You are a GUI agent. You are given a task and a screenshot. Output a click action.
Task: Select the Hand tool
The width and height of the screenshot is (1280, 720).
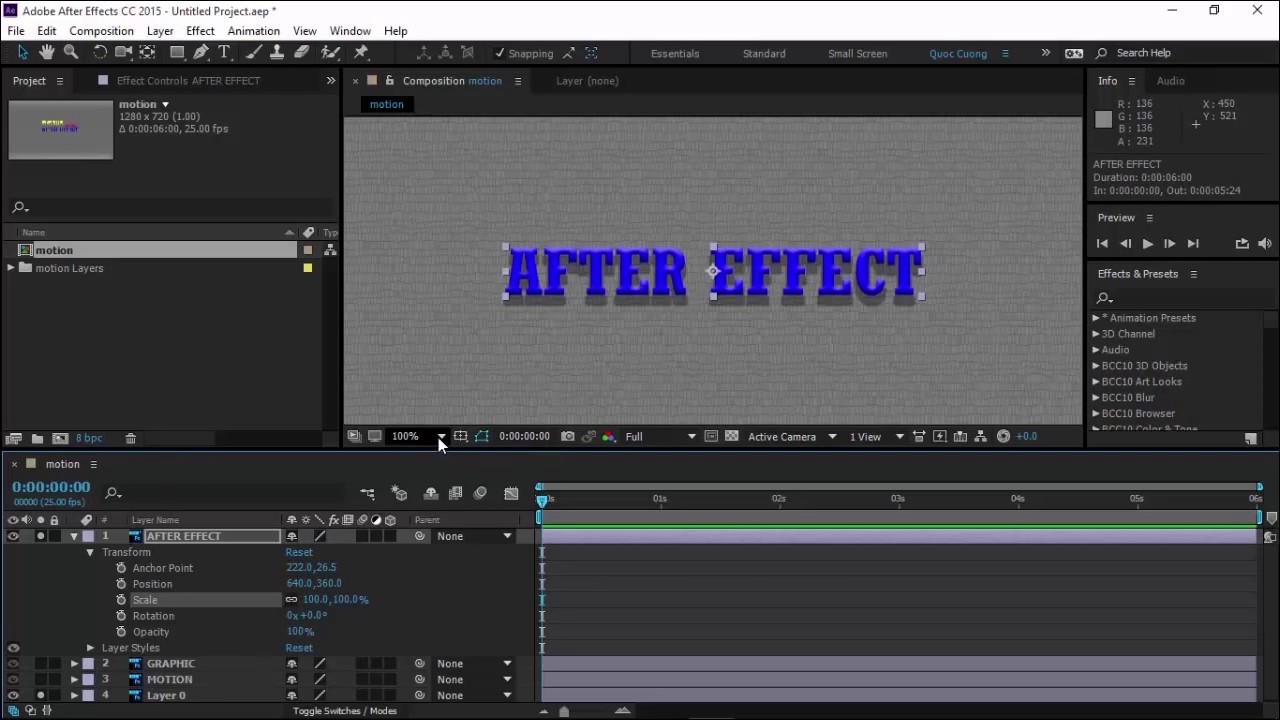(46, 53)
